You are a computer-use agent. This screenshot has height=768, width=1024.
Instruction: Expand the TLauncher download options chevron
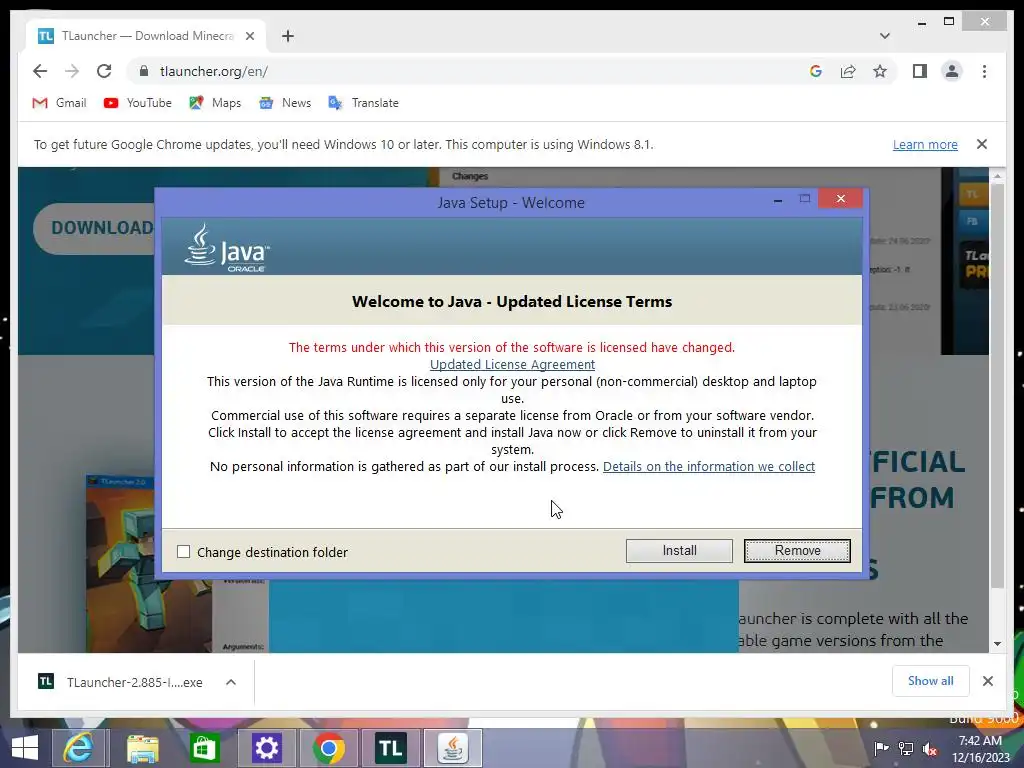(x=231, y=682)
